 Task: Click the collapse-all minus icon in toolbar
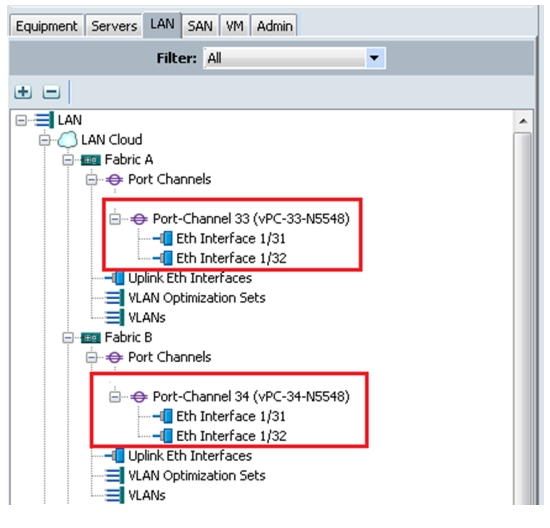click(51, 92)
